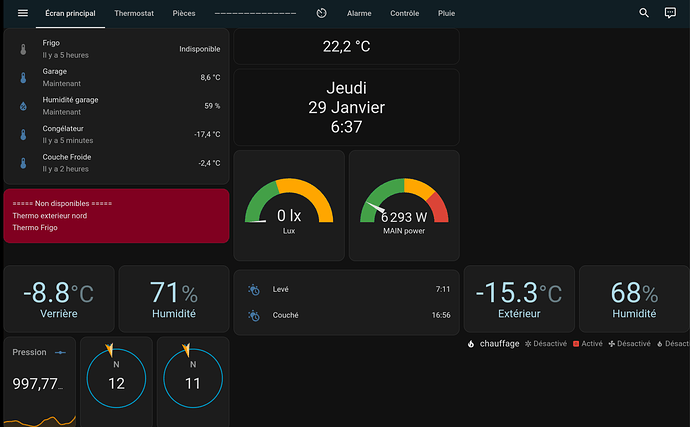Image resolution: width=690 pixels, height=427 pixels.
Task: Open the Contrôle tab
Action: [x=404, y=14]
